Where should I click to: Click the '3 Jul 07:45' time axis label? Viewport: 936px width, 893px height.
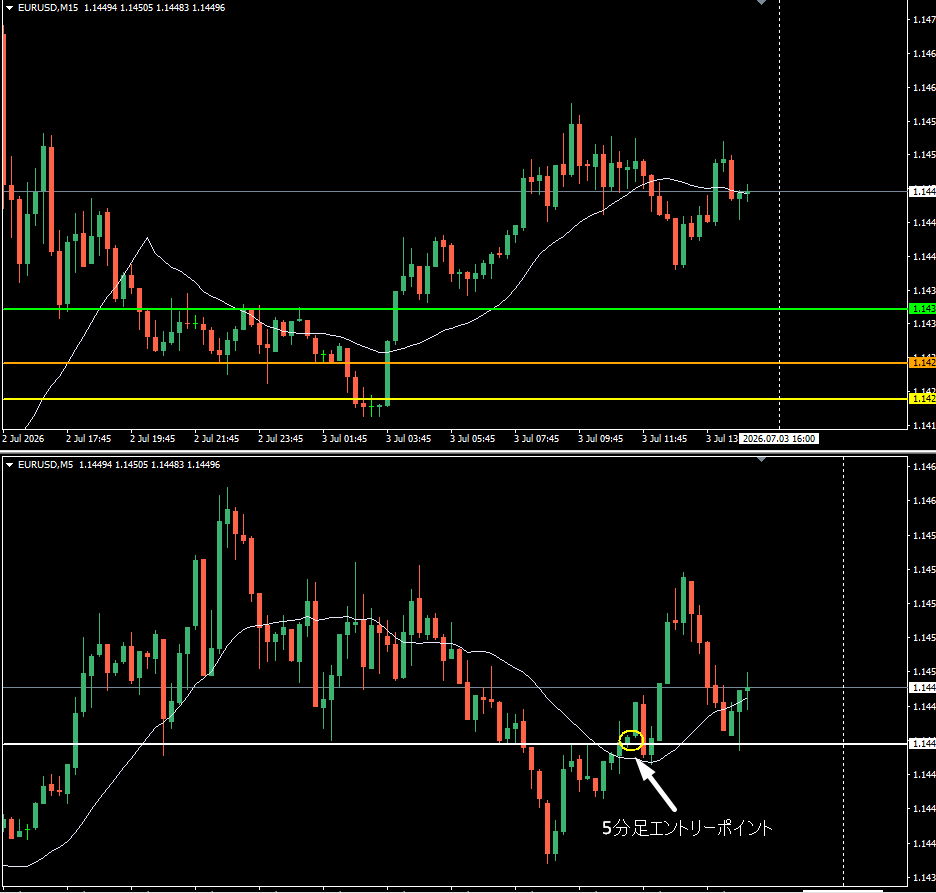click(x=536, y=439)
